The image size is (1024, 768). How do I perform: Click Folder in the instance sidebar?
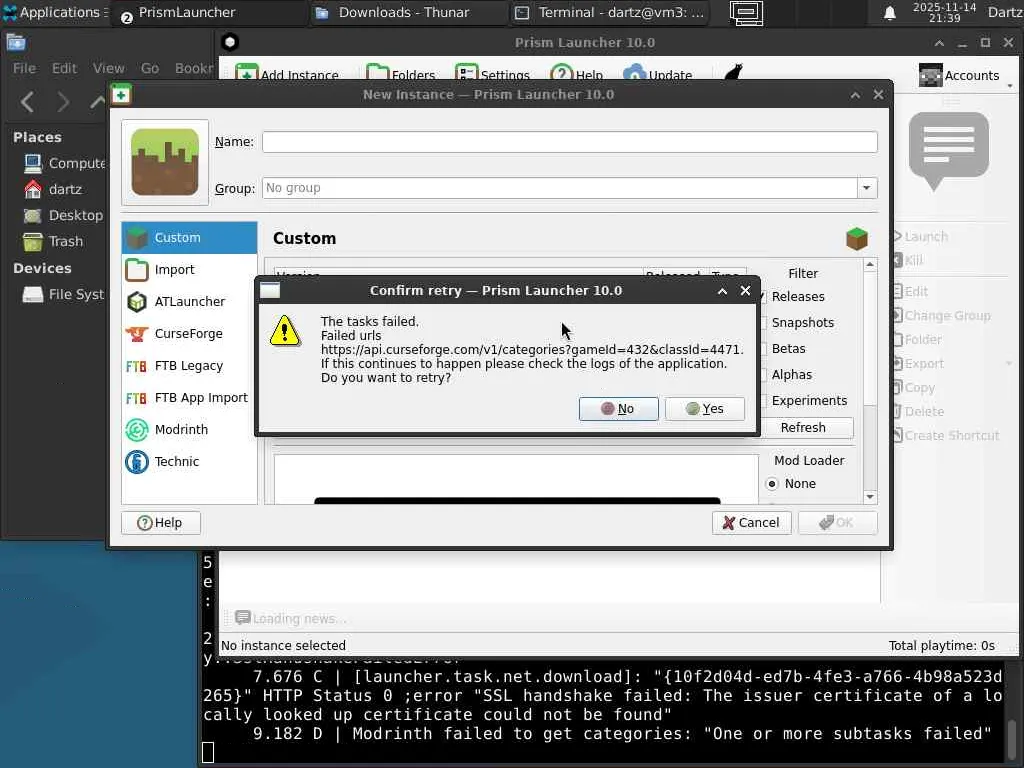[x=917, y=340]
